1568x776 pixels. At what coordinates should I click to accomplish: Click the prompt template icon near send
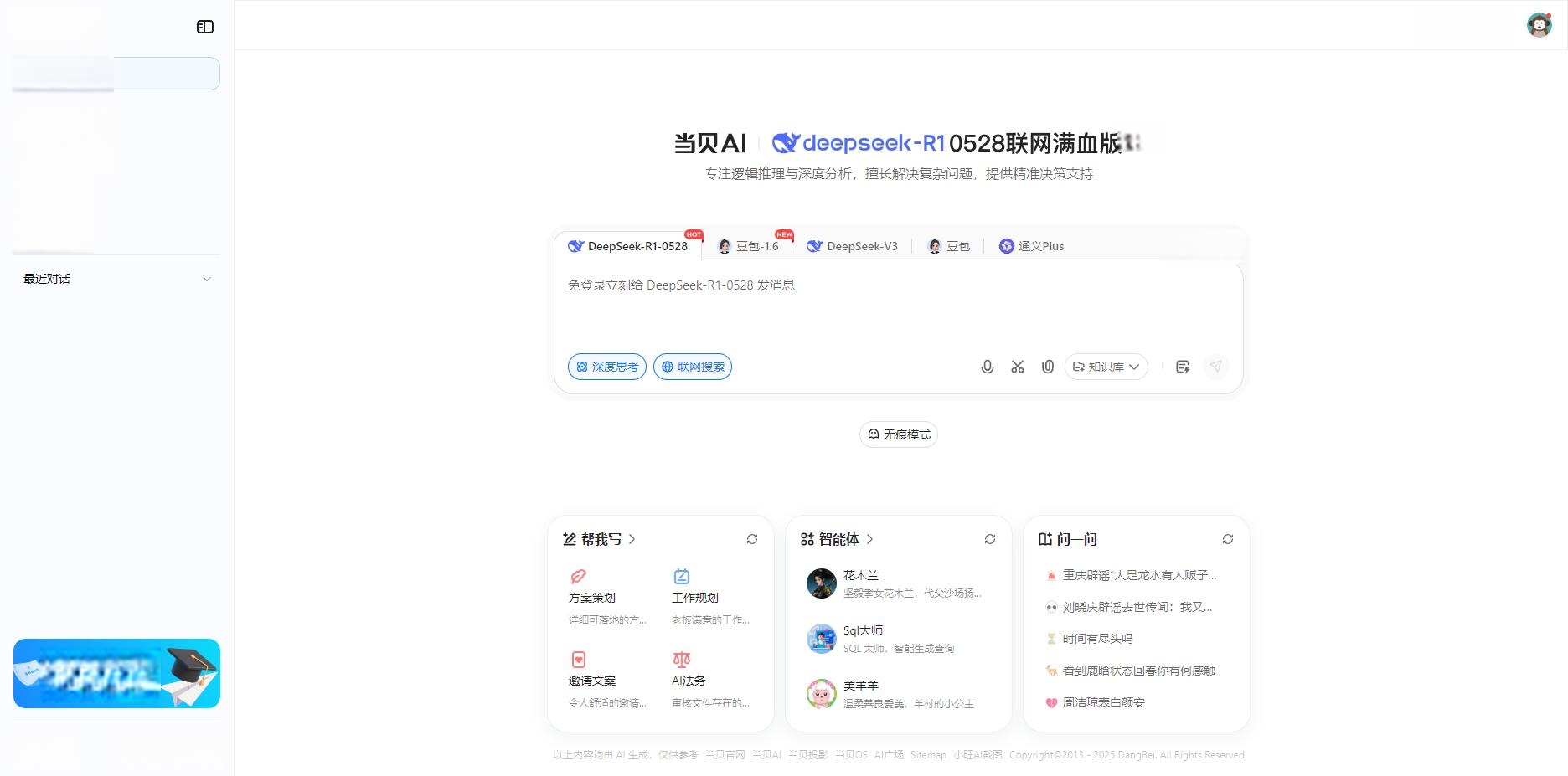tap(1183, 367)
